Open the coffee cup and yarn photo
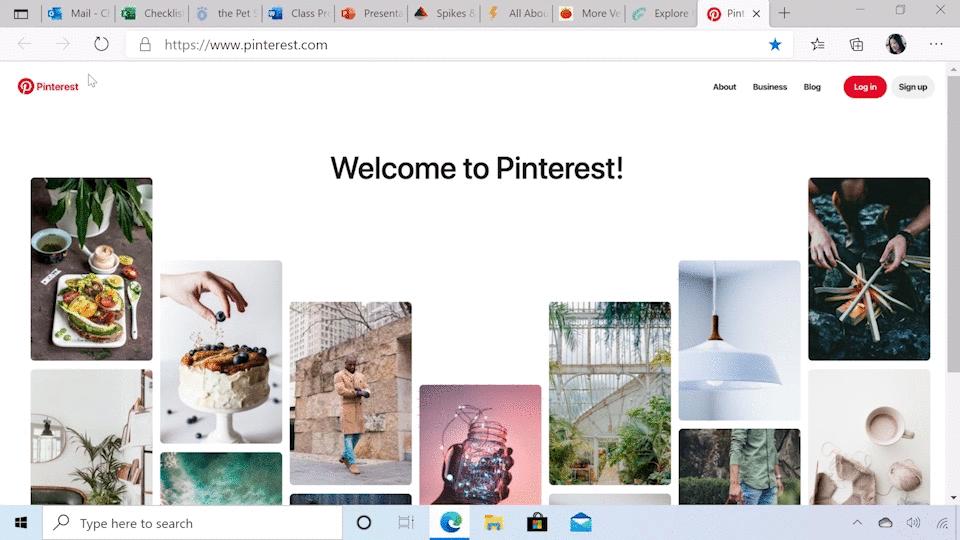This screenshot has height=540, width=960. 869,437
